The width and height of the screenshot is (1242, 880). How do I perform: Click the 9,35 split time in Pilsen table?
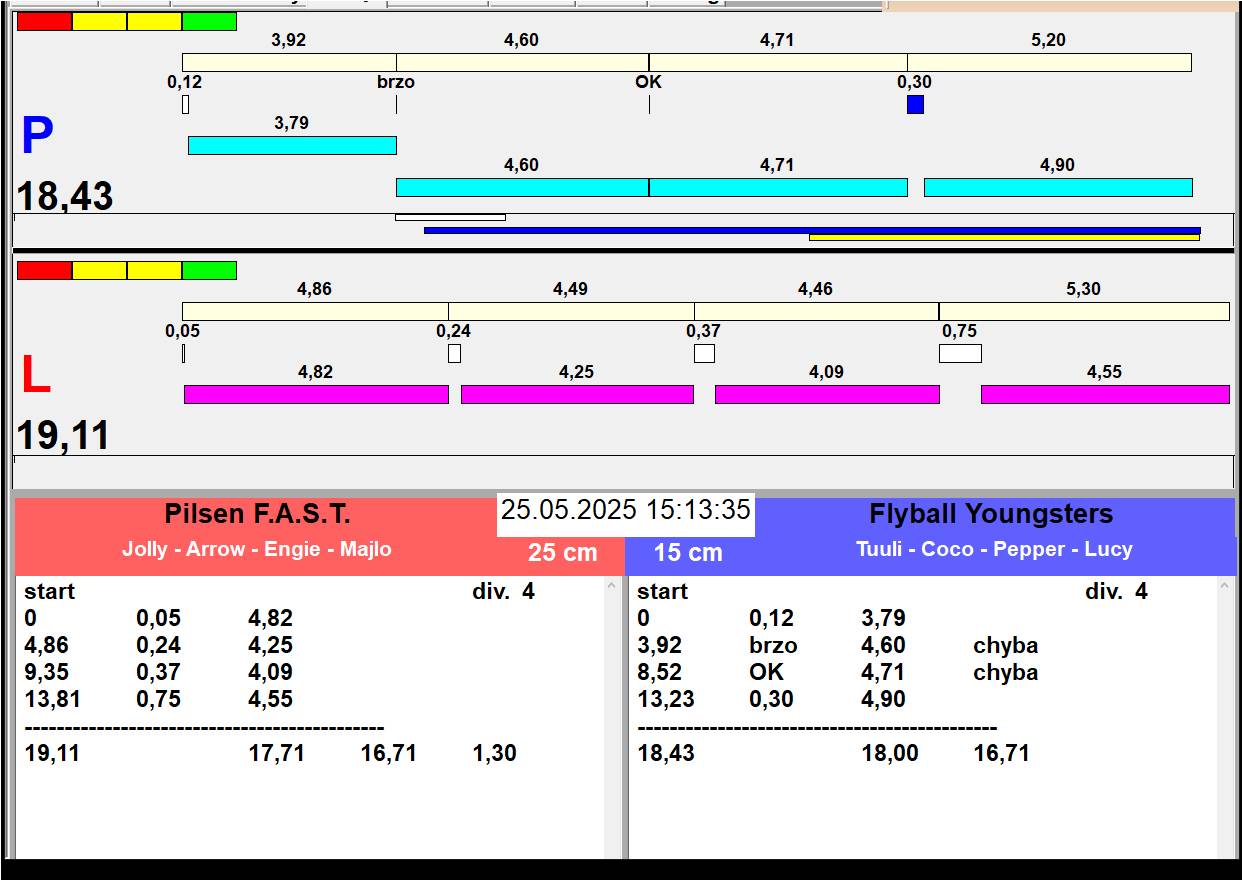click(x=47, y=672)
